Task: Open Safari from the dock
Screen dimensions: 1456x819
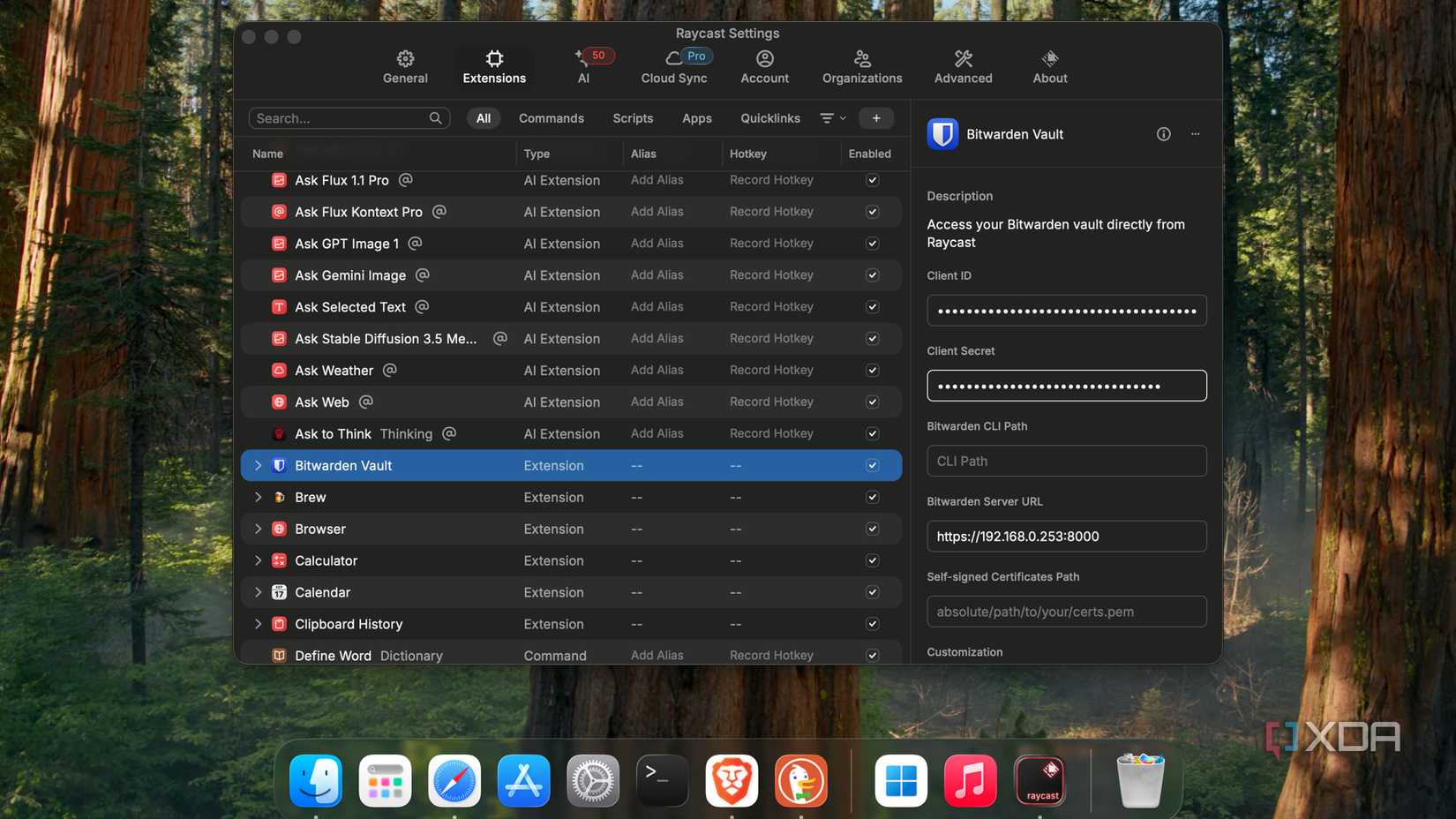Action: [454, 781]
